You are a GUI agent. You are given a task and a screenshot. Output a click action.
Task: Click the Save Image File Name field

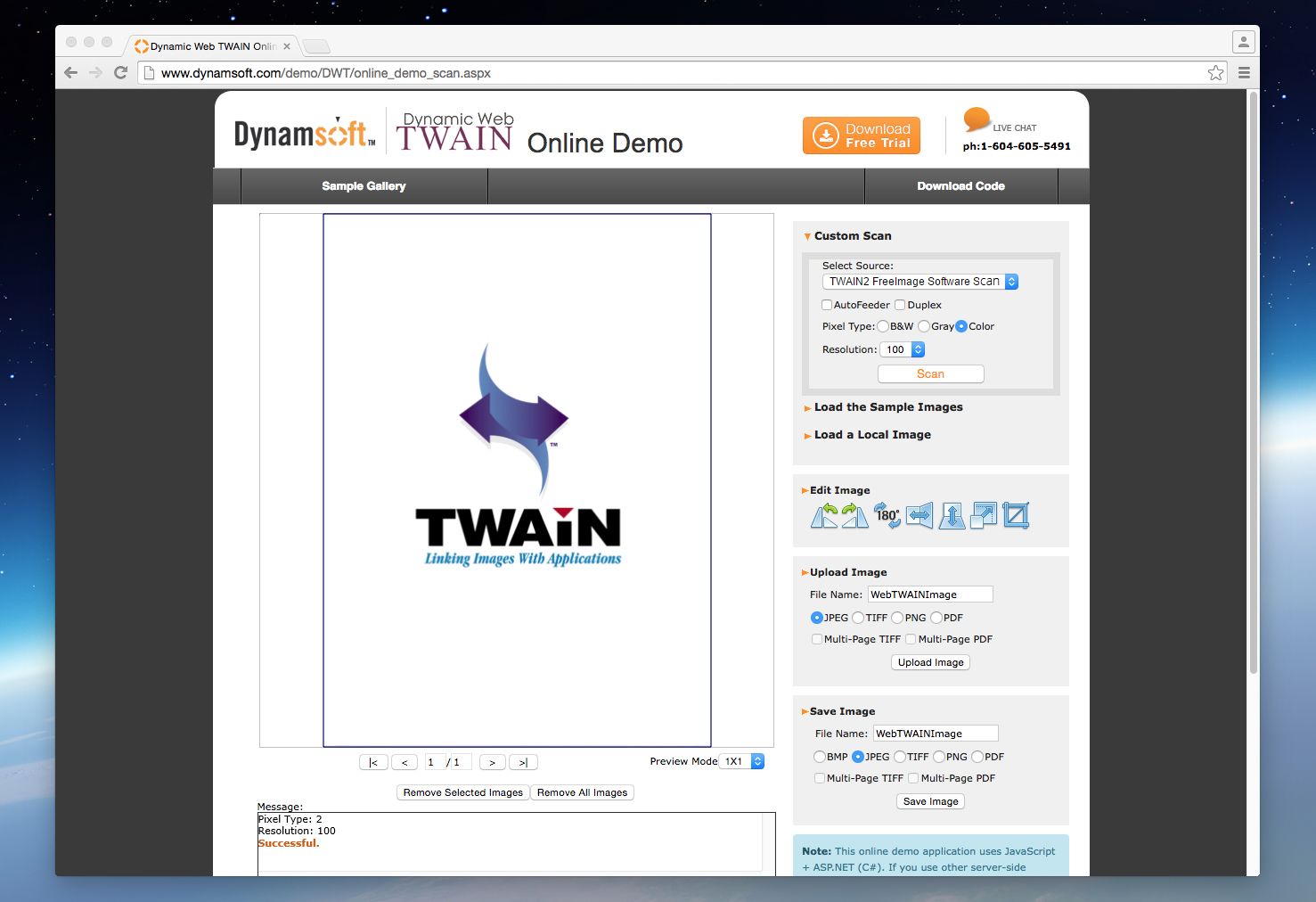click(x=935, y=734)
